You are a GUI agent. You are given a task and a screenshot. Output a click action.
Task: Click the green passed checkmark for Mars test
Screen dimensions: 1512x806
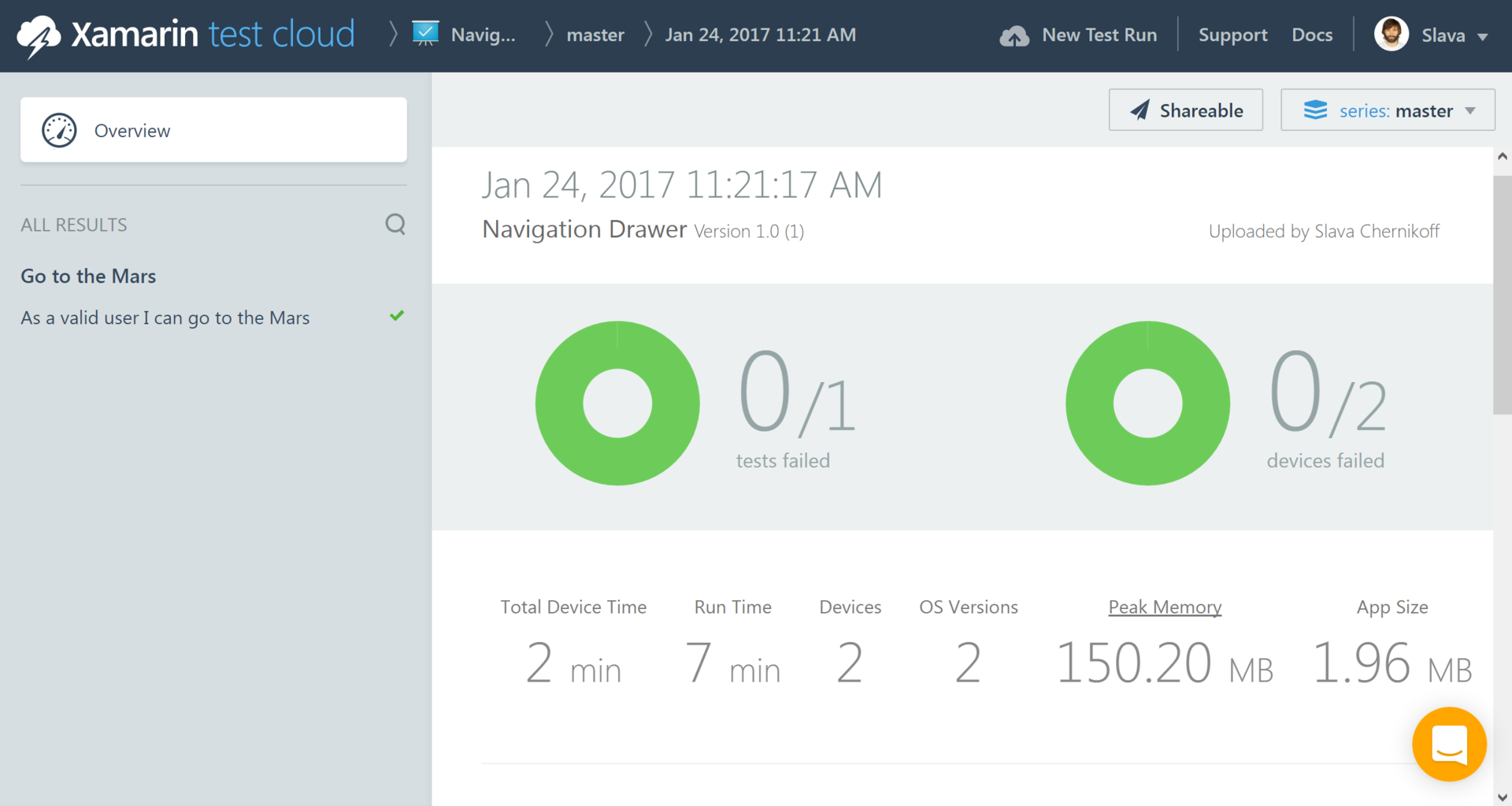pyautogui.click(x=397, y=316)
